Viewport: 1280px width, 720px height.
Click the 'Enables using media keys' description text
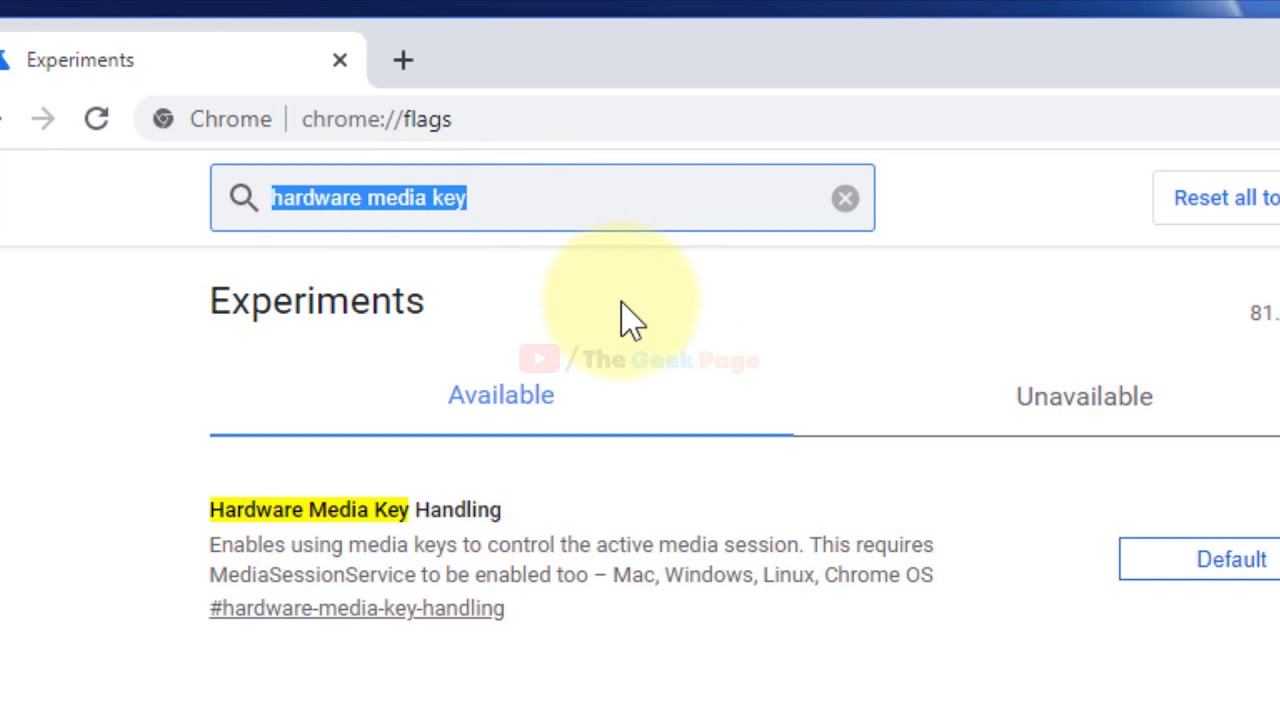pyautogui.click(x=571, y=560)
